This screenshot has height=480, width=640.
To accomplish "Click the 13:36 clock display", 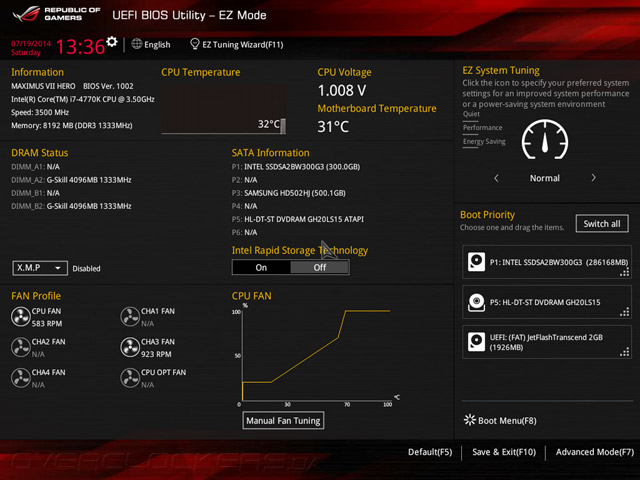I will point(80,47).
